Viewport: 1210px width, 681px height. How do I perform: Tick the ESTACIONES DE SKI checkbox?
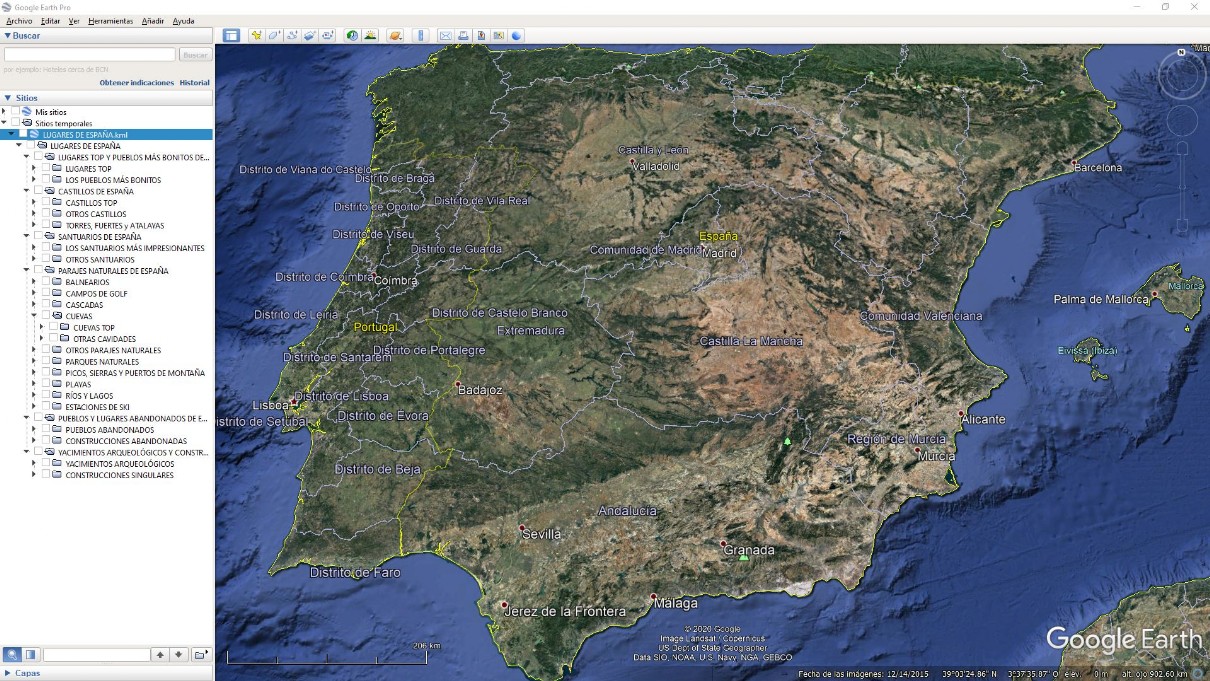pyautogui.click(x=45, y=407)
